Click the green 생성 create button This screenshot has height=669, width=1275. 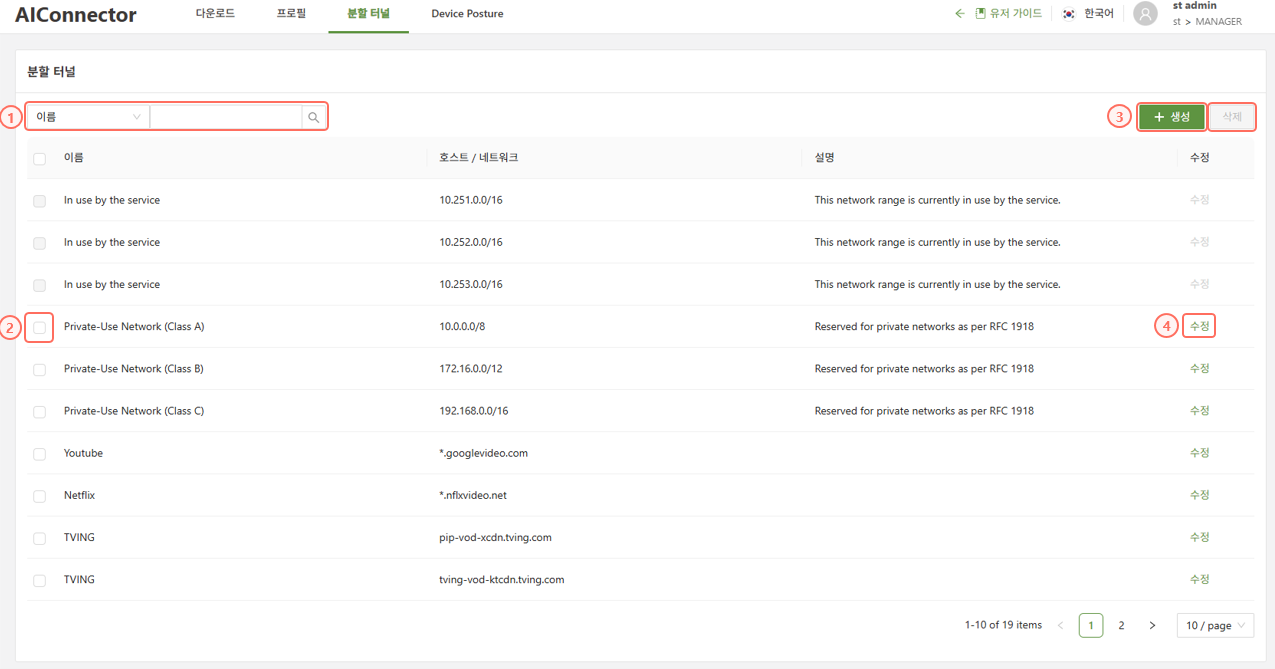coord(1171,117)
